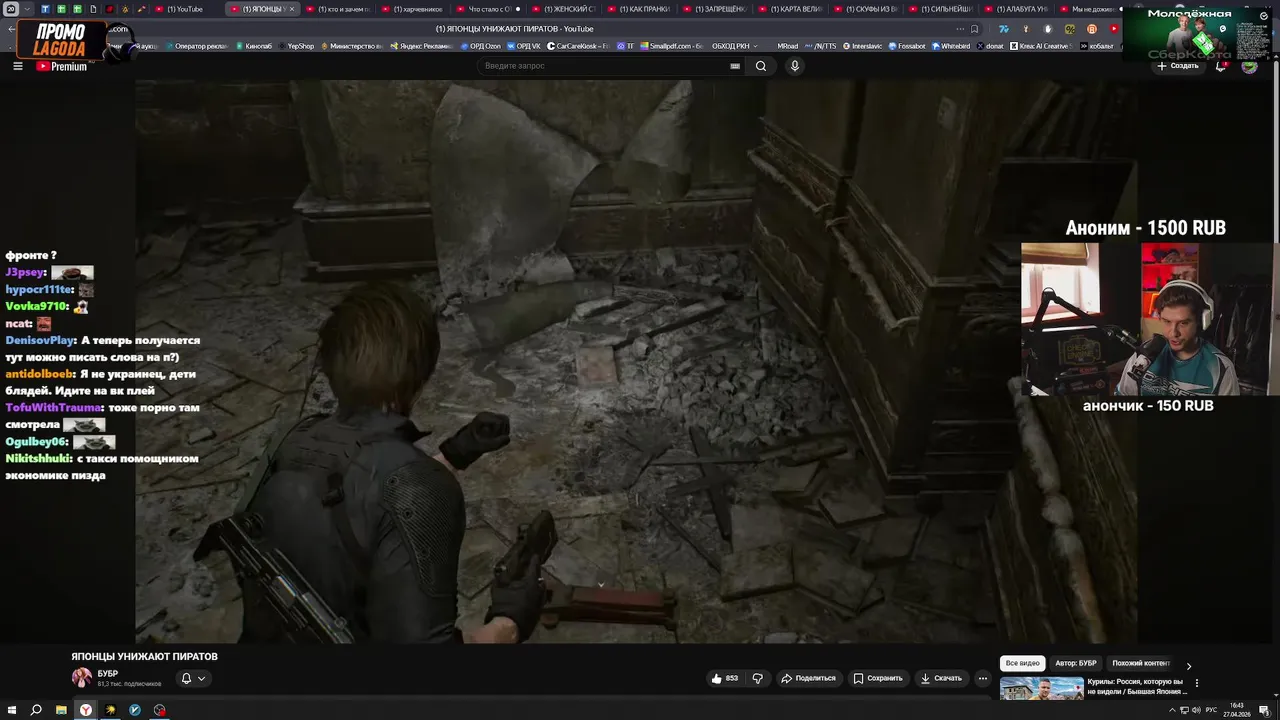This screenshot has width=1280, height=720.
Task: Click the game video player area
Action: (x=636, y=361)
